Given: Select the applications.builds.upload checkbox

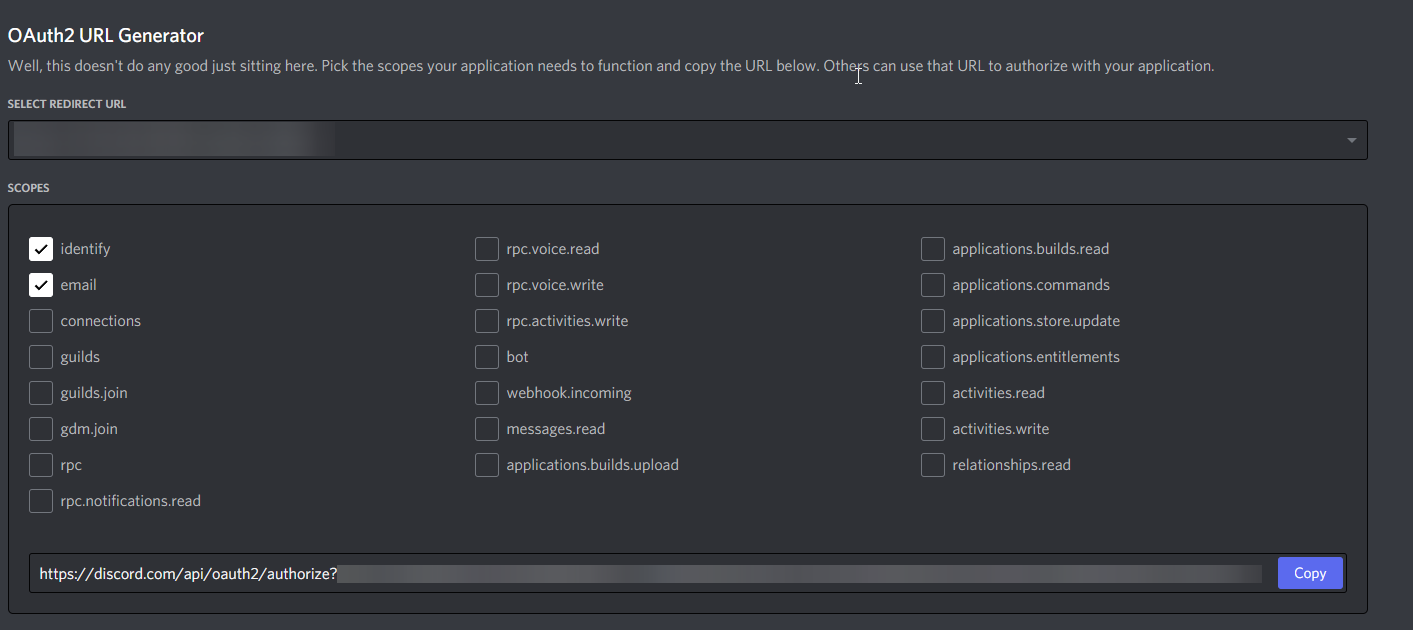Looking at the screenshot, I should click(487, 465).
